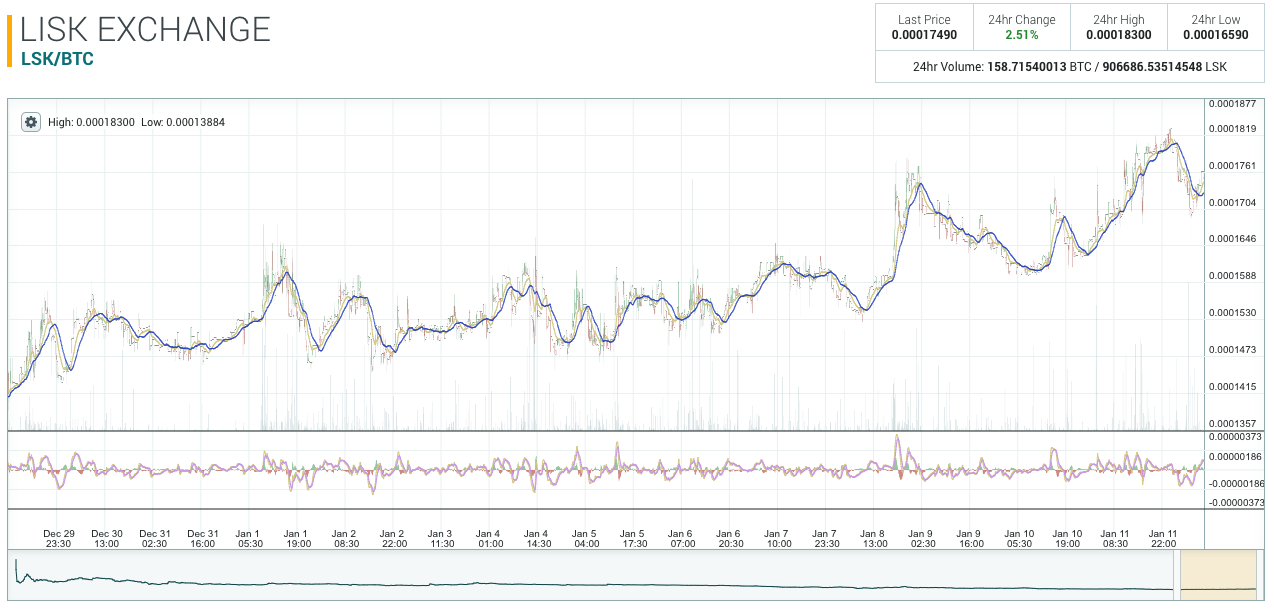The image size is (1274, 610).
Task: Select the LSK/BTC pair label
Action: pos(57,59)
